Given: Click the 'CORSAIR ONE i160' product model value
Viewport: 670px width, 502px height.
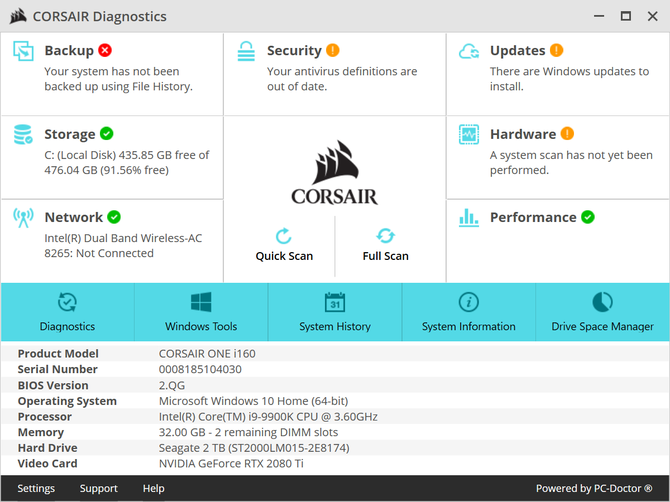Looking at the screenshot, I should [x=207, y=354].
